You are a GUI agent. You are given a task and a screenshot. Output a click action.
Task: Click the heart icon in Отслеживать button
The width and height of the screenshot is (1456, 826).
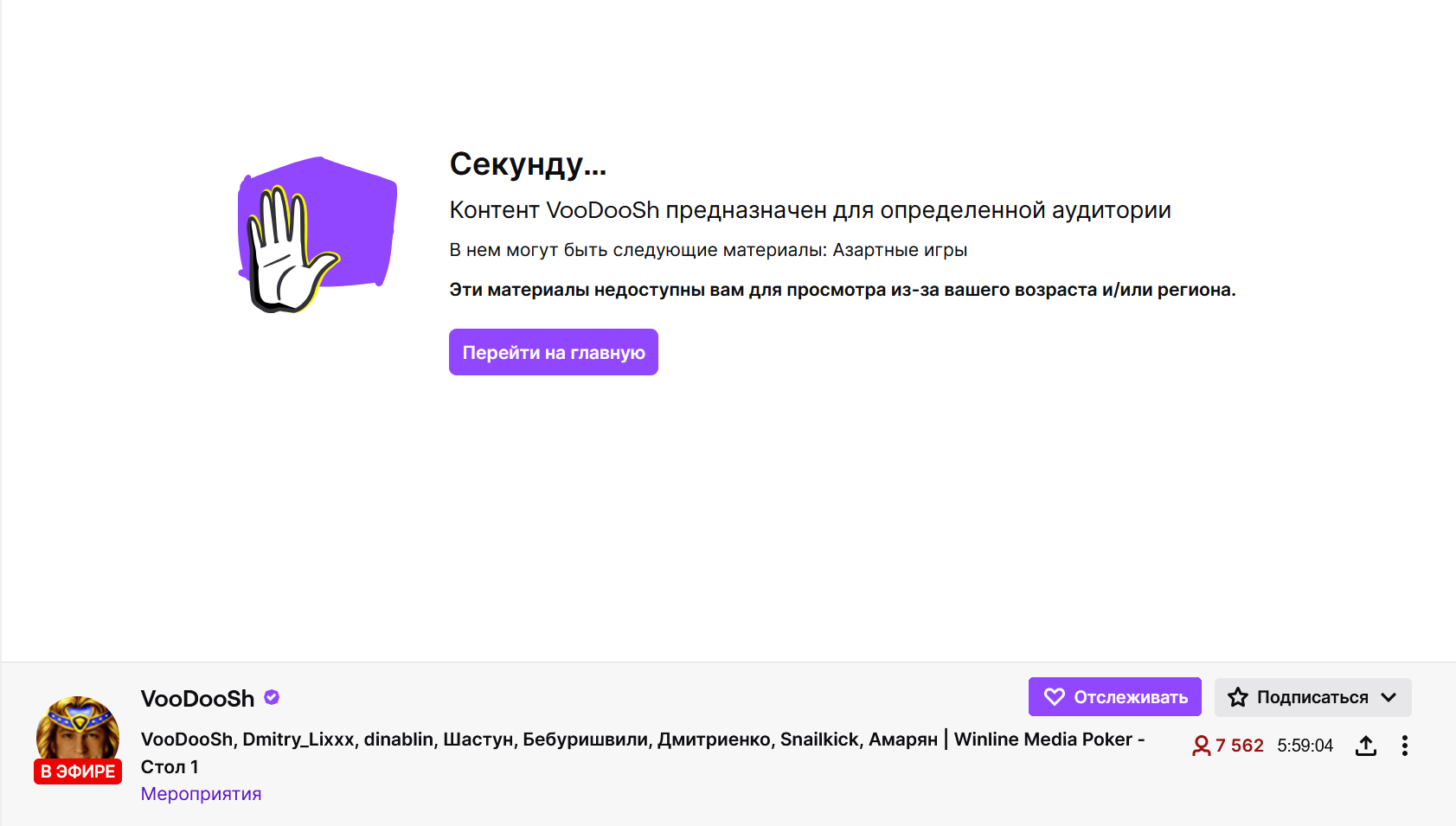1055,697
